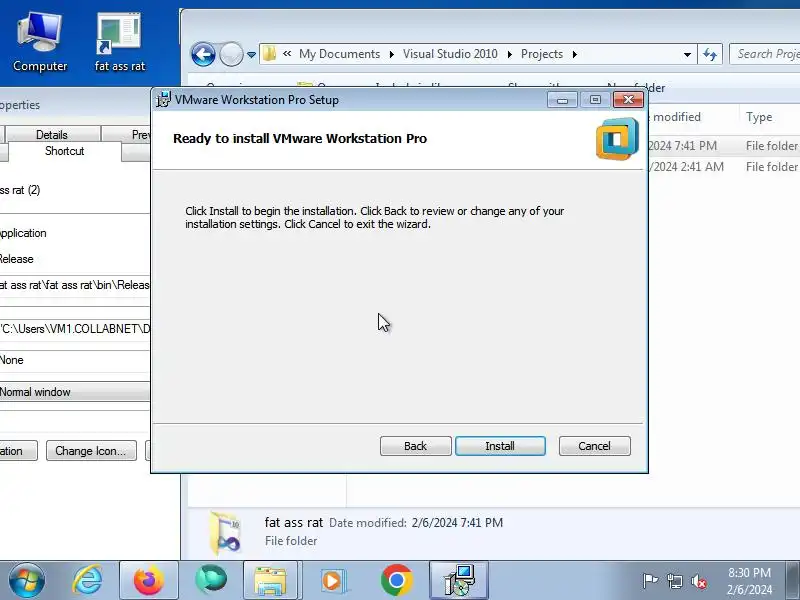The width and height of the screenshot is (800, 600).
Task: Launch Google Chrome from taskbar
Action: click(x=396, y=581)
